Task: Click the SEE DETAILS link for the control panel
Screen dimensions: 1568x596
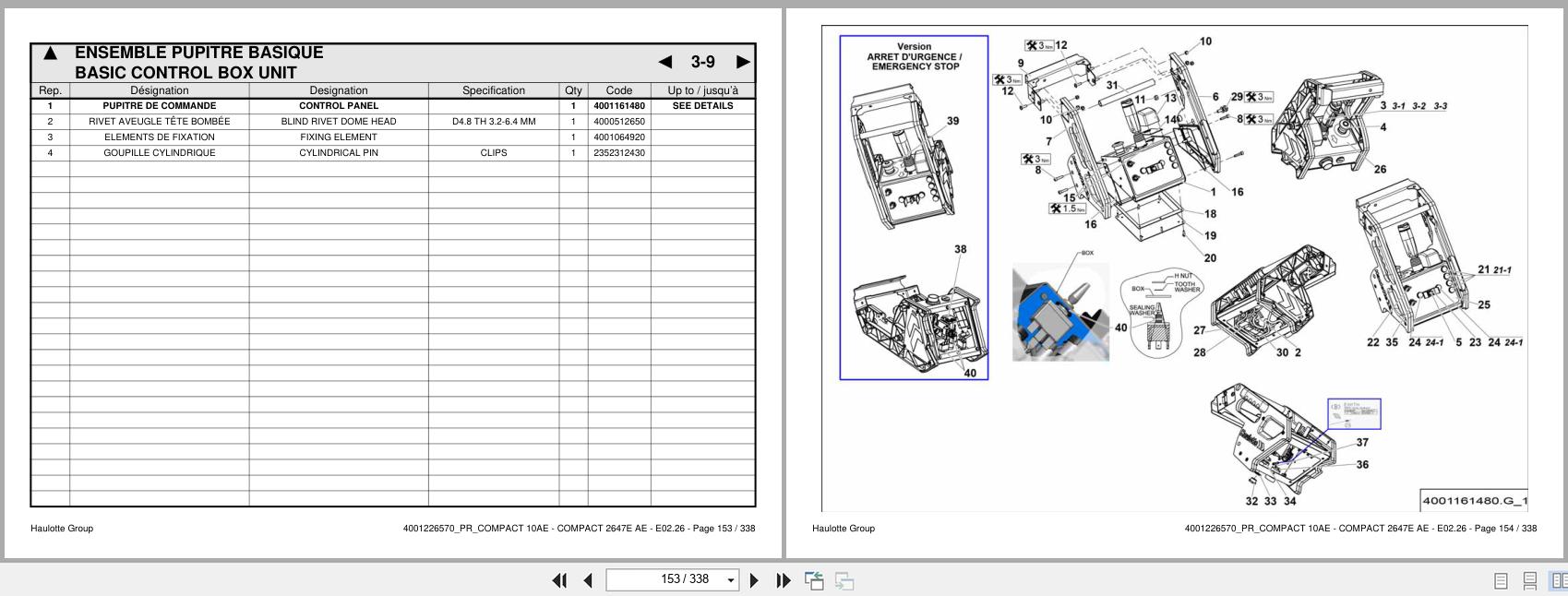Action: 702,106
